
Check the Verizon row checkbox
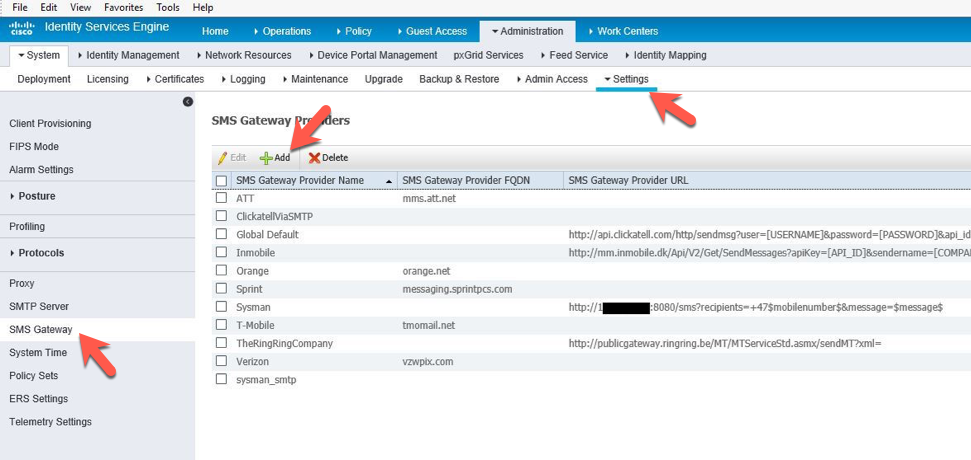pos(222,361)
